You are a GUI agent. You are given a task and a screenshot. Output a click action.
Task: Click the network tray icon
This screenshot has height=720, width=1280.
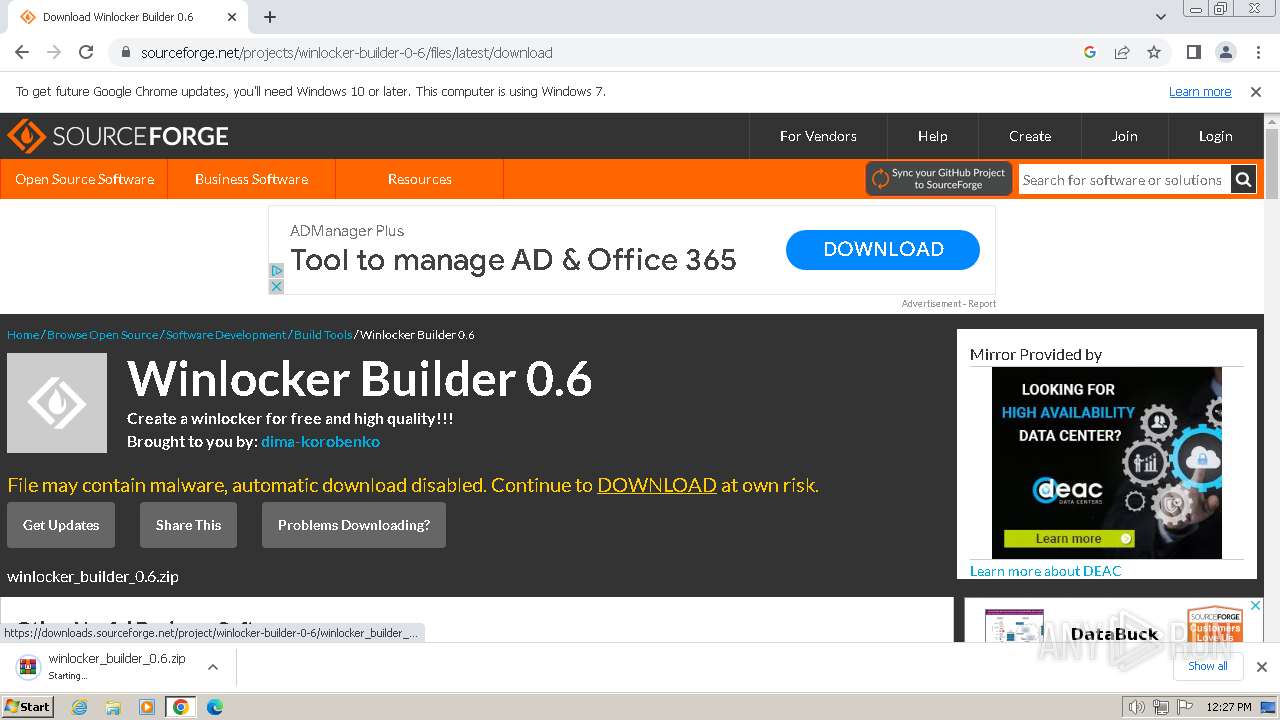click(1161, 707)
